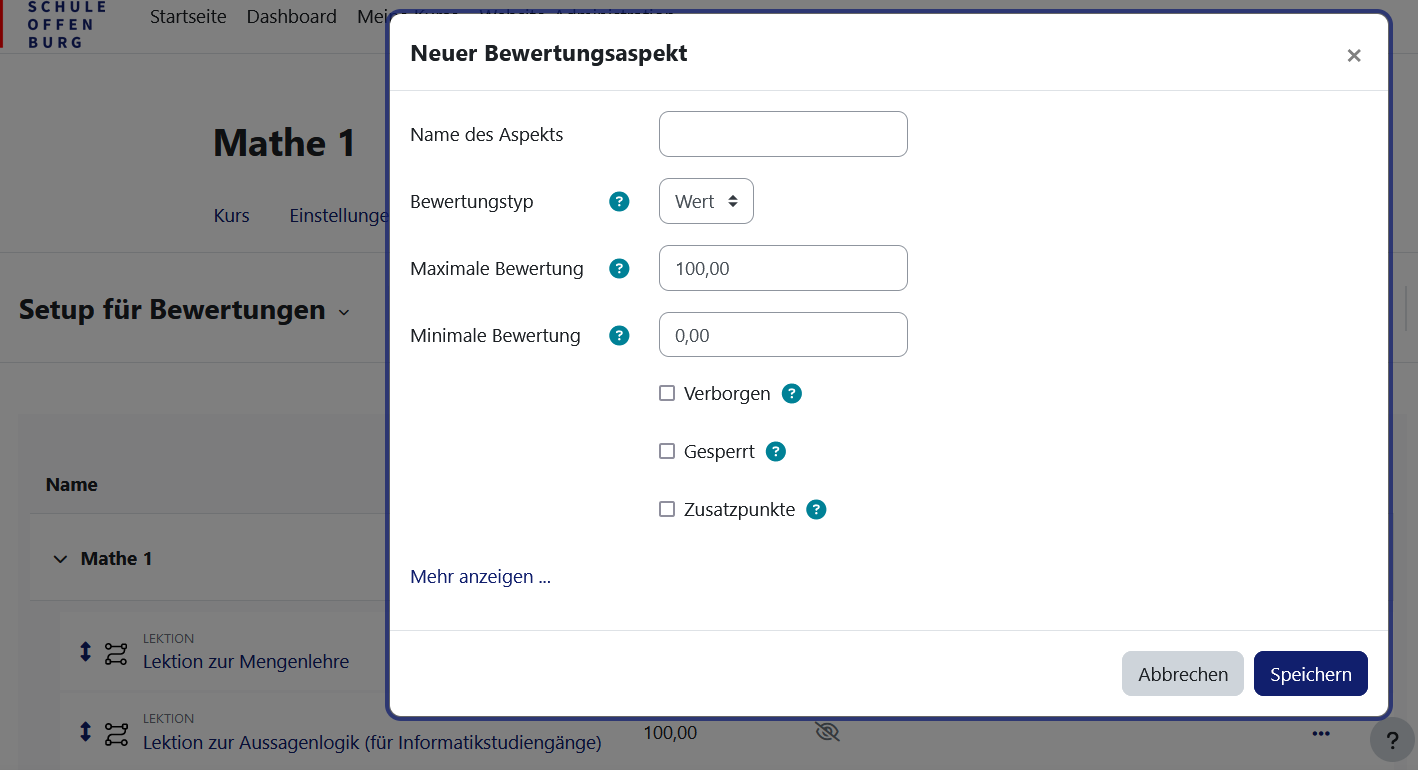Open help for Minimale Bewertung

pyautogui.click(x=620, y=335)
